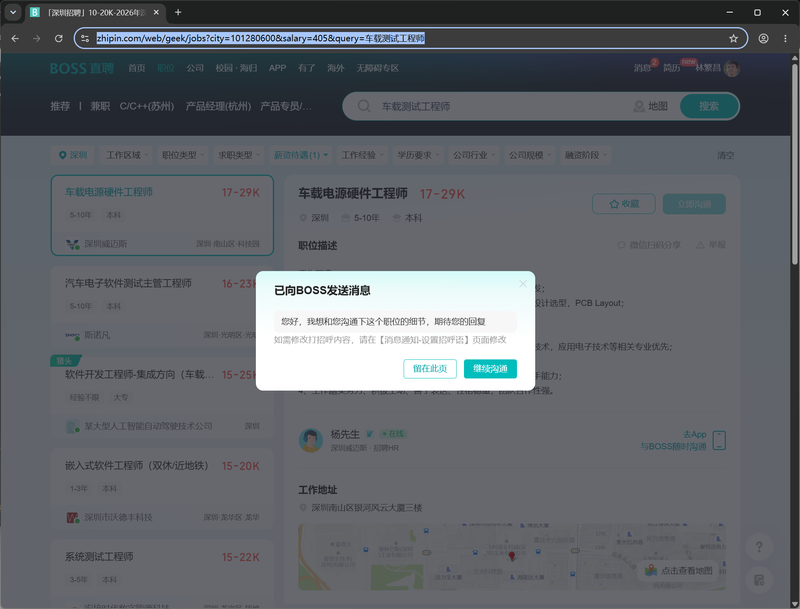Image resolution: width=800 pixels, height=609 pixels.
Task: Expand the 工作区域 filter dropdown
Action: 127,155
